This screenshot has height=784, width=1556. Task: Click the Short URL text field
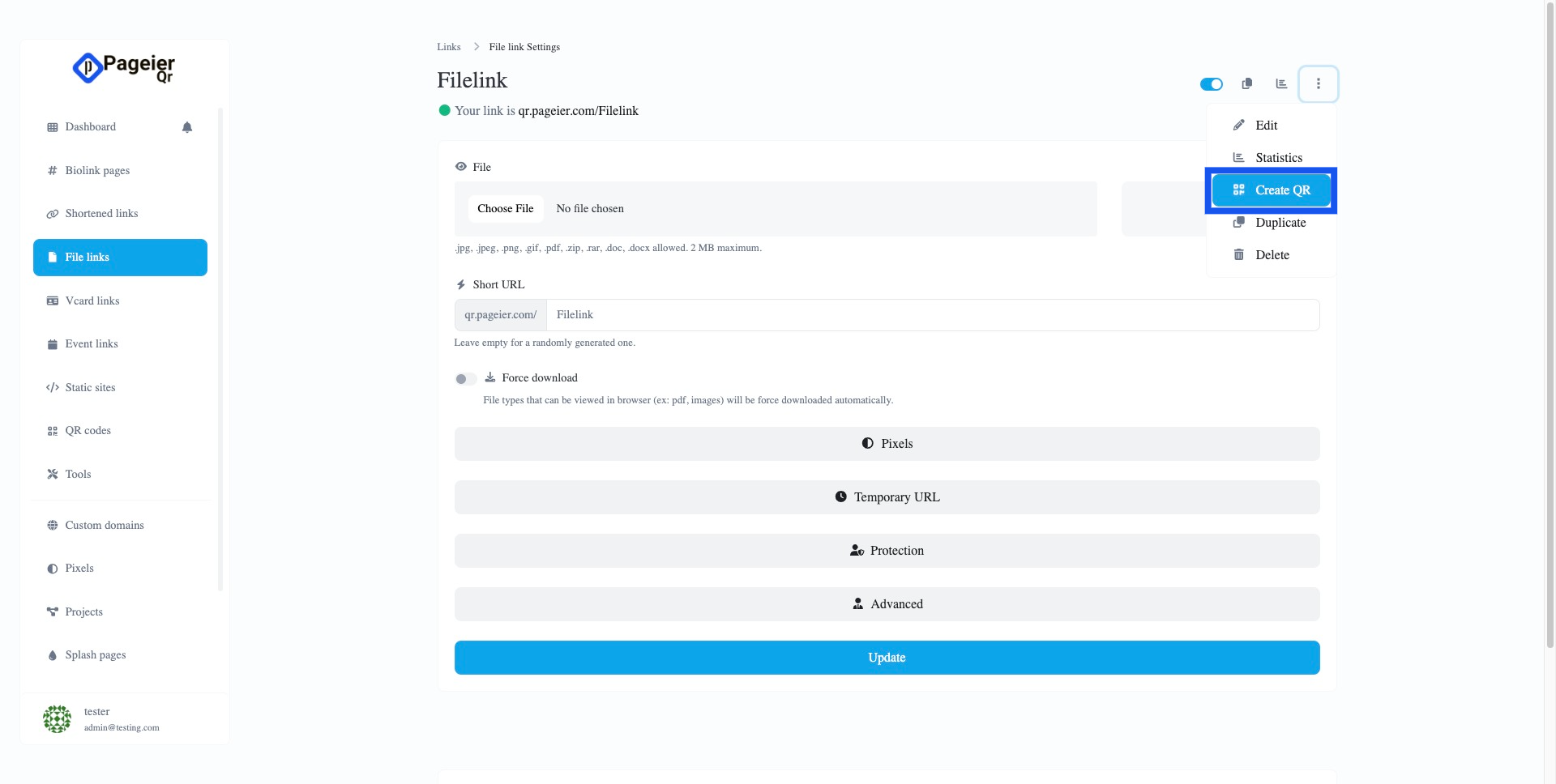(932, 315)
